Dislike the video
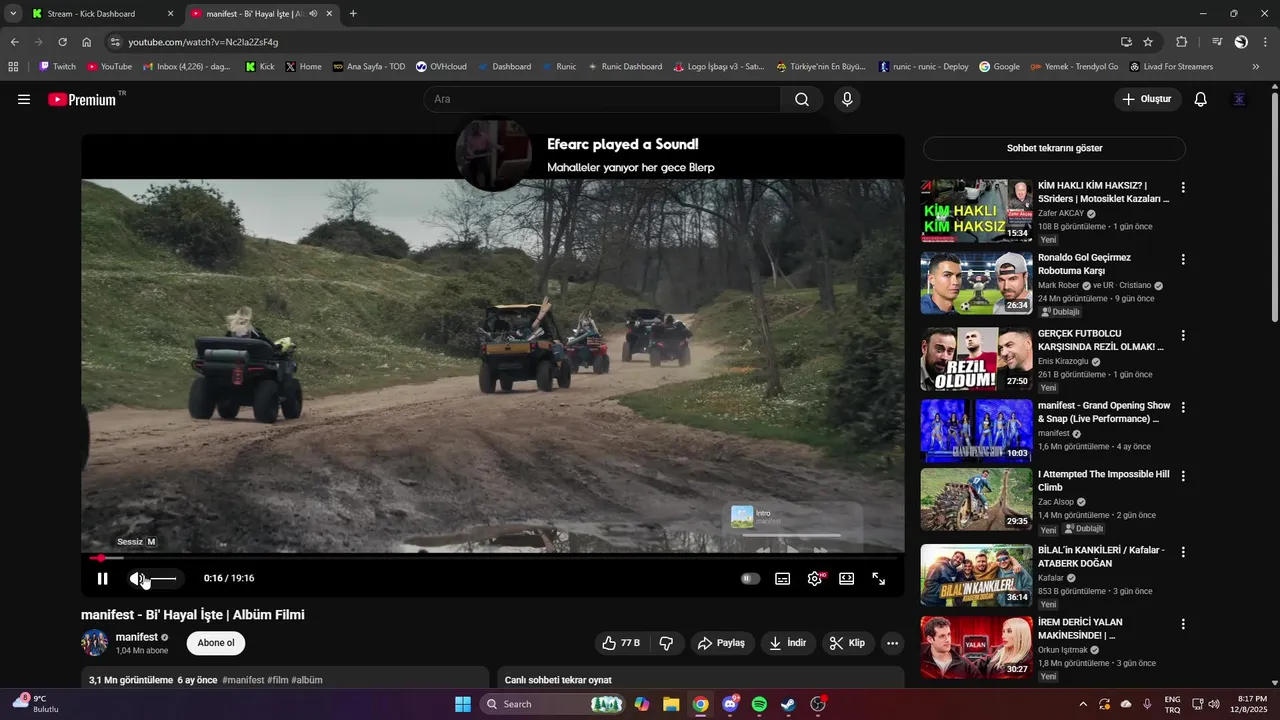 [x=667, y=643]
